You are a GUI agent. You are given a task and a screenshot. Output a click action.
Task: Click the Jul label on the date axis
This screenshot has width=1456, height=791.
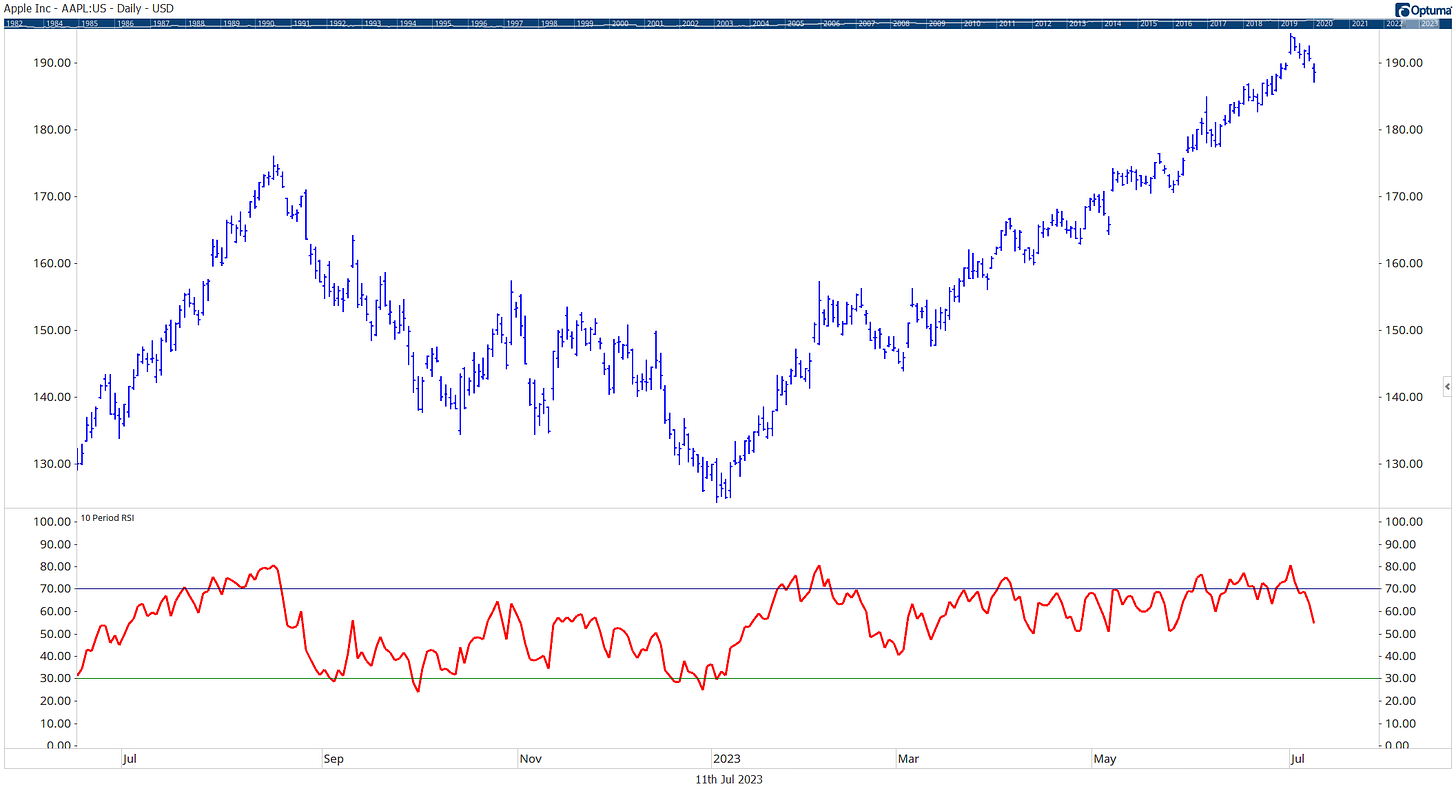[130, 759]
